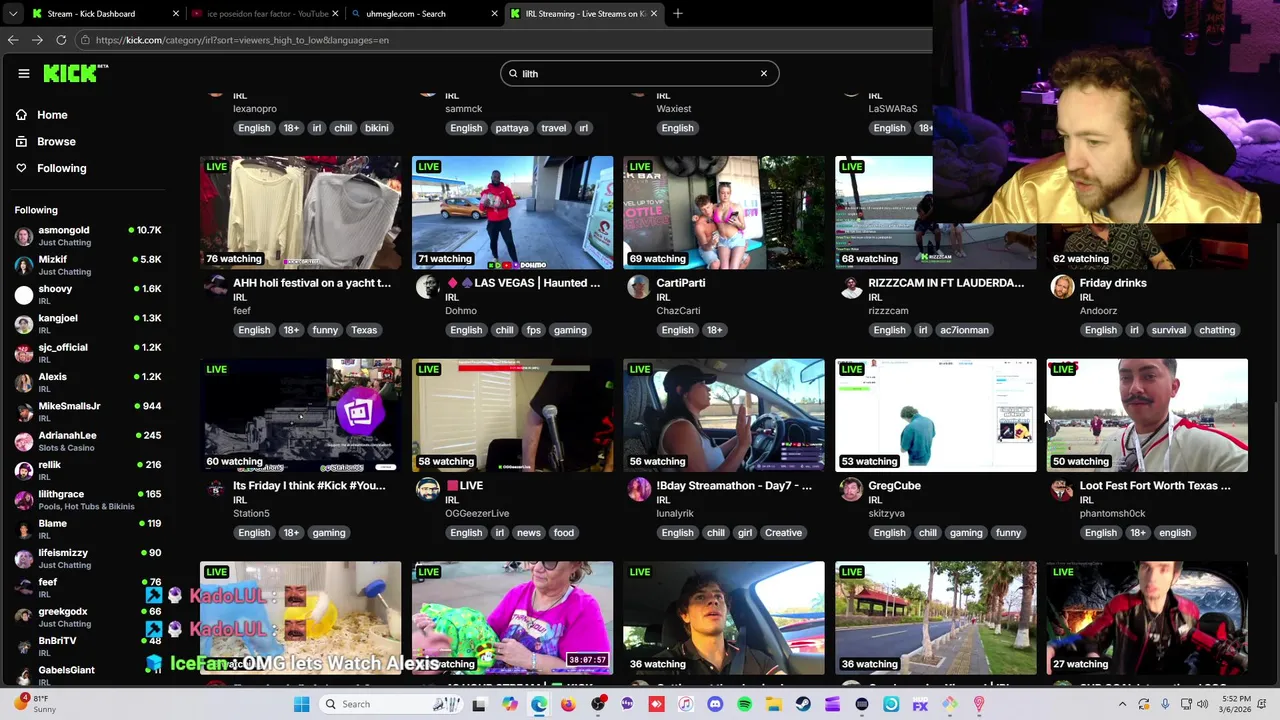
Task: Switch to ice poseidon fear factor YouTube tab
Action: click(263, 14)
